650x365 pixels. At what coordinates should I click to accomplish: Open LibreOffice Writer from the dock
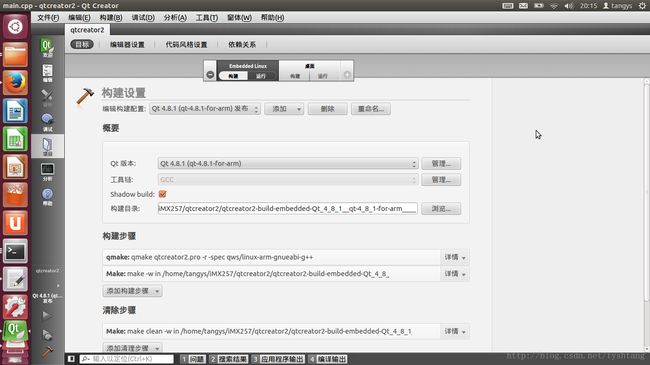[15, 111]
